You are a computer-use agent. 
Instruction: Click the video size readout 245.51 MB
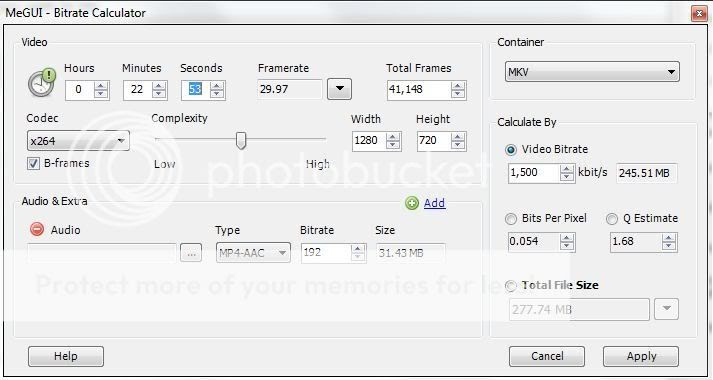(647, 173)
